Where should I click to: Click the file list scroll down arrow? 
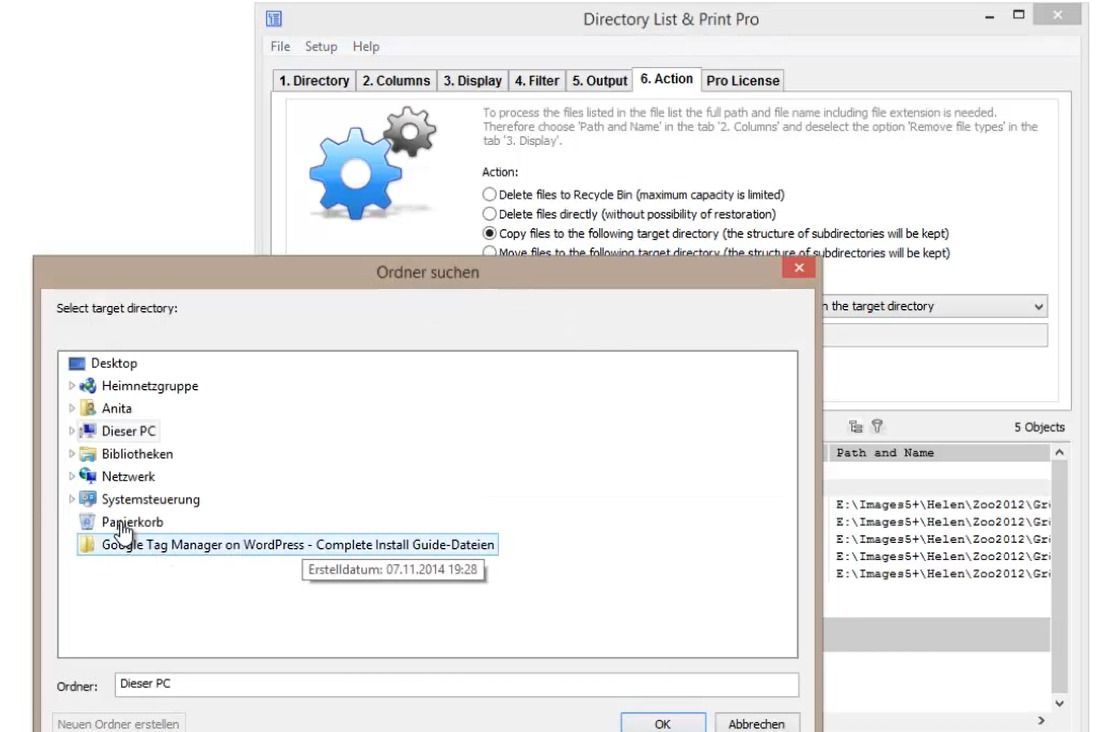(1059, 703)
